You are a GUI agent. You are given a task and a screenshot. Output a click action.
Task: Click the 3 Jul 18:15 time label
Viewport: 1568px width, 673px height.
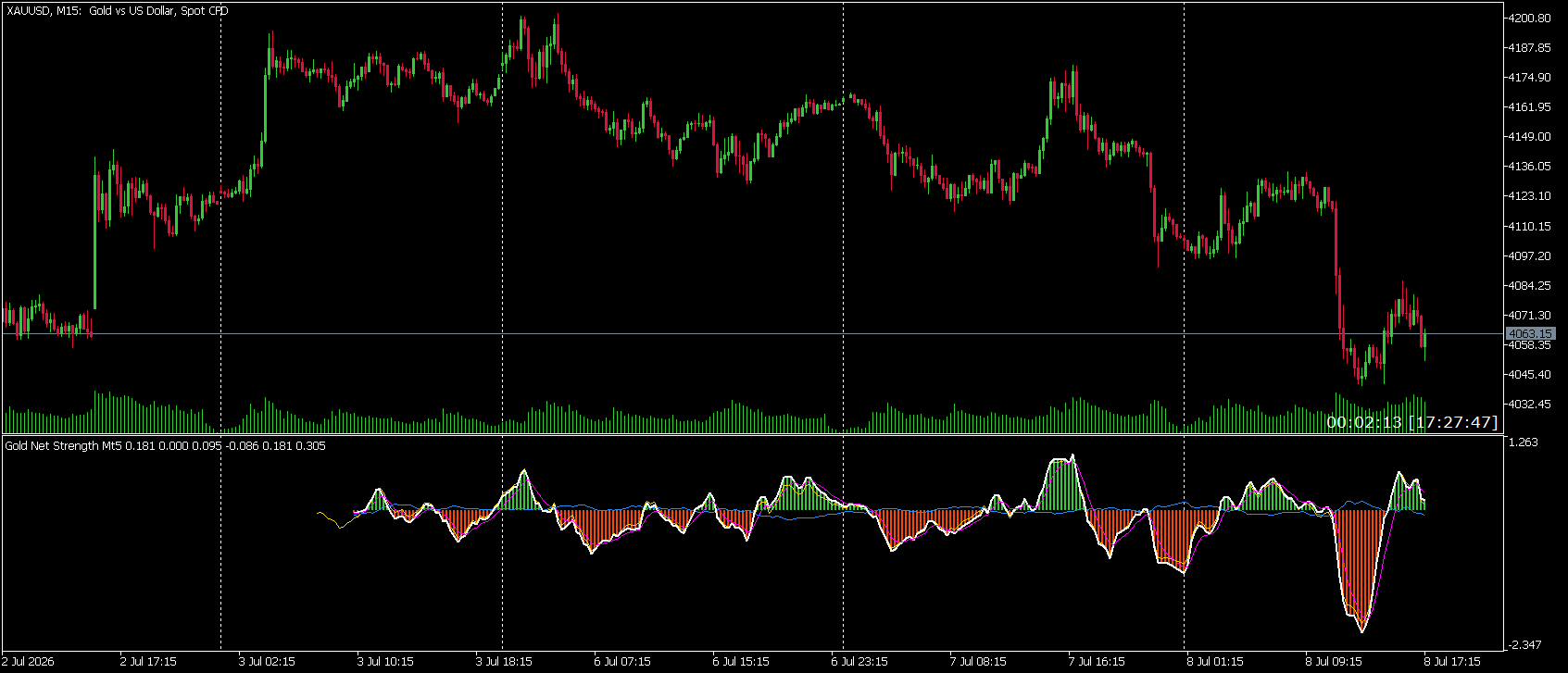pyautogui.click(x=504, y=662)
